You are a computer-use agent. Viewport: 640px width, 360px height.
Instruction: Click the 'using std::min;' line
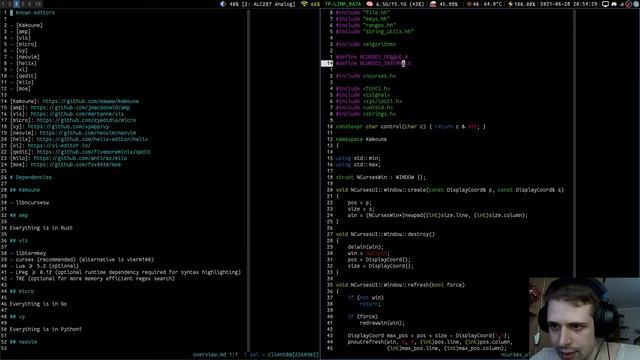pos(358,158)
